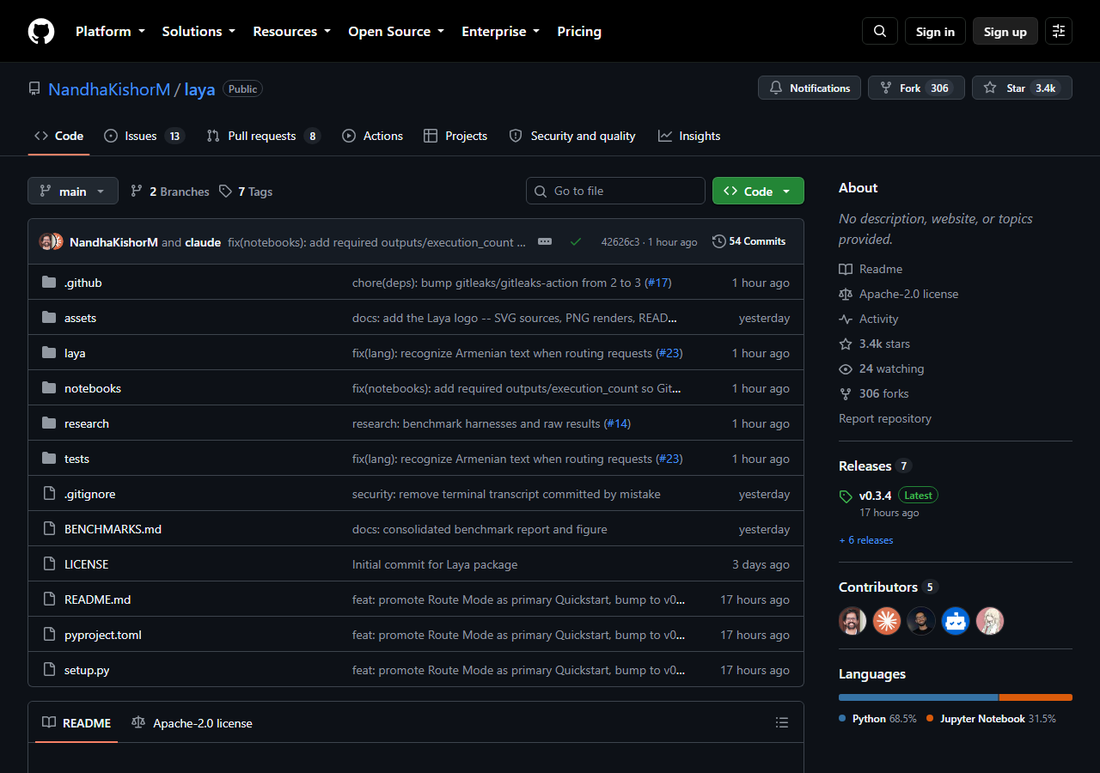Expand the main branch dropdown
The image size is (1100, 773).
click(73, 191)
